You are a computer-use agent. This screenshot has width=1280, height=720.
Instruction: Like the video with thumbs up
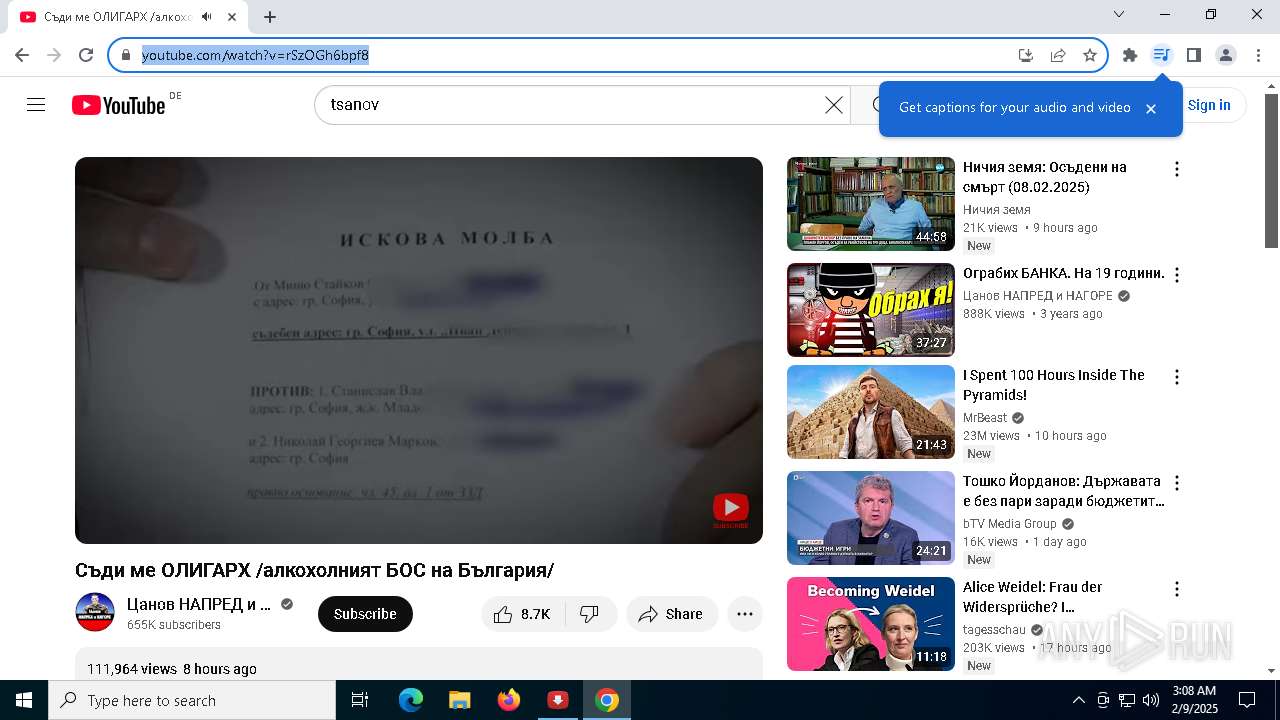click(524, 614)
